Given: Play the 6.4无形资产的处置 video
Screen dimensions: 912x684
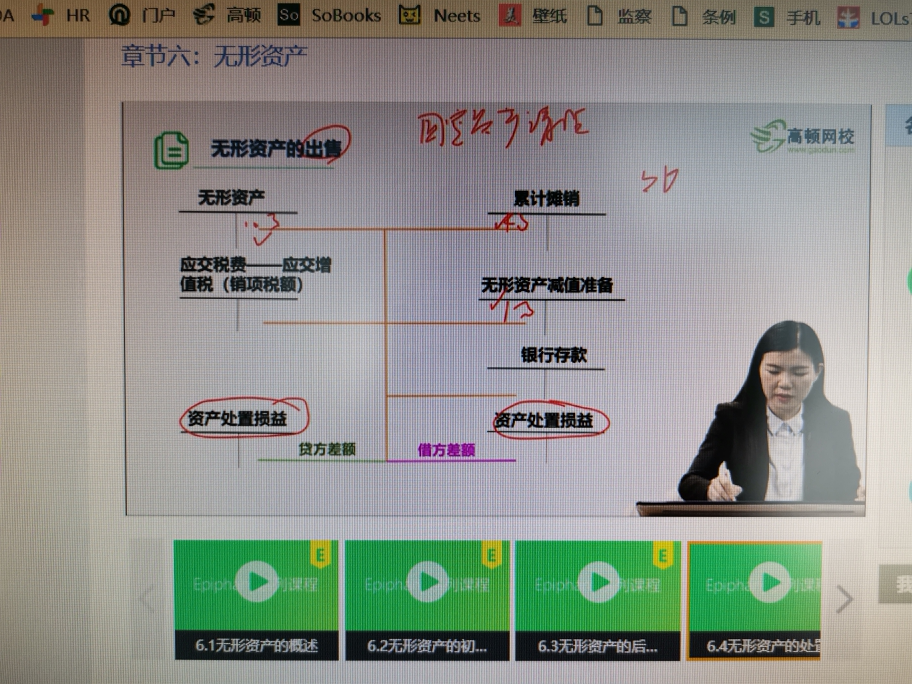Looking at the screenshot, I should (x=770, y=583).
